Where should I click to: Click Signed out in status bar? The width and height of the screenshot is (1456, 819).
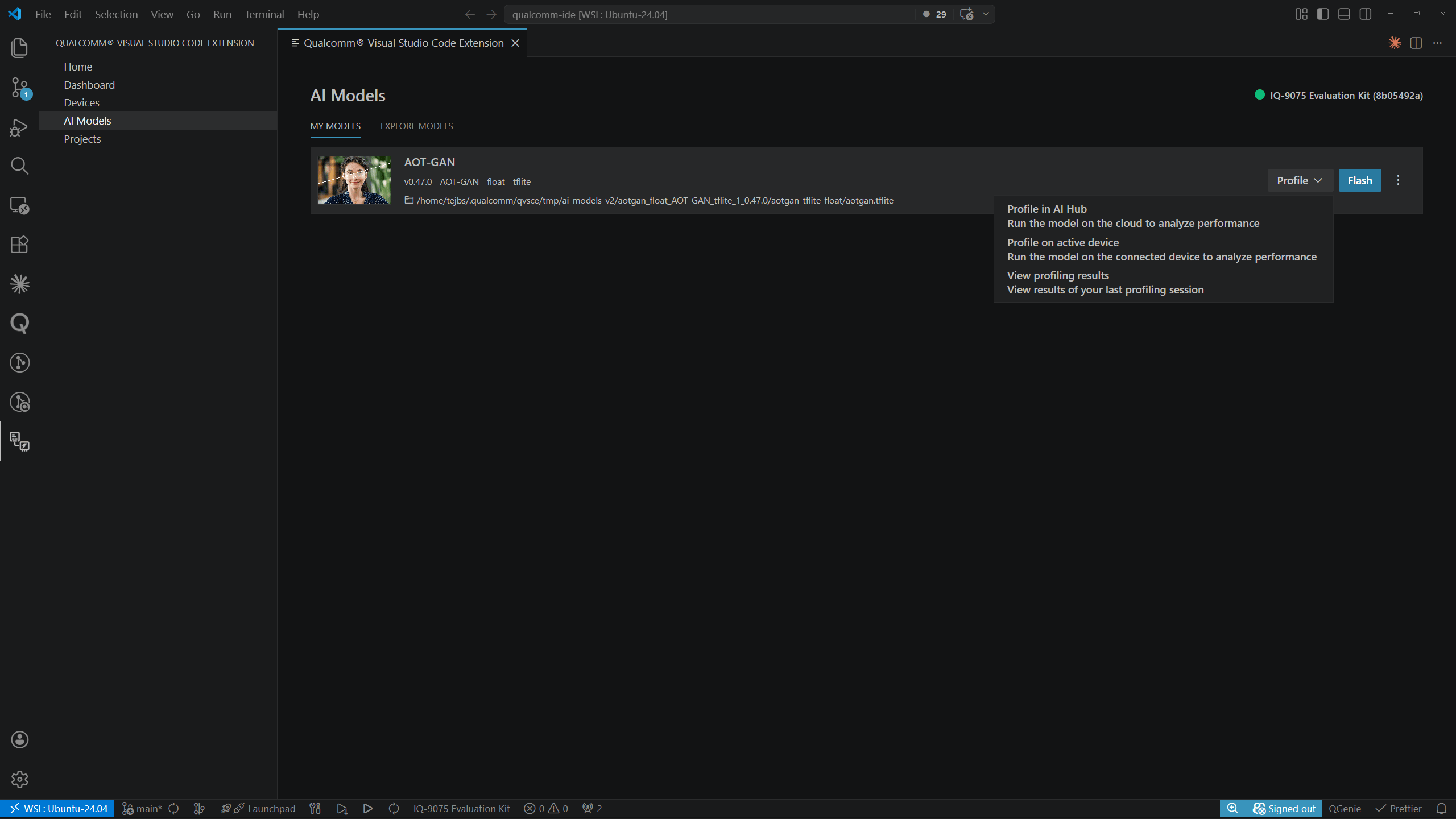pyautogui.click(x=1284, y=809)
